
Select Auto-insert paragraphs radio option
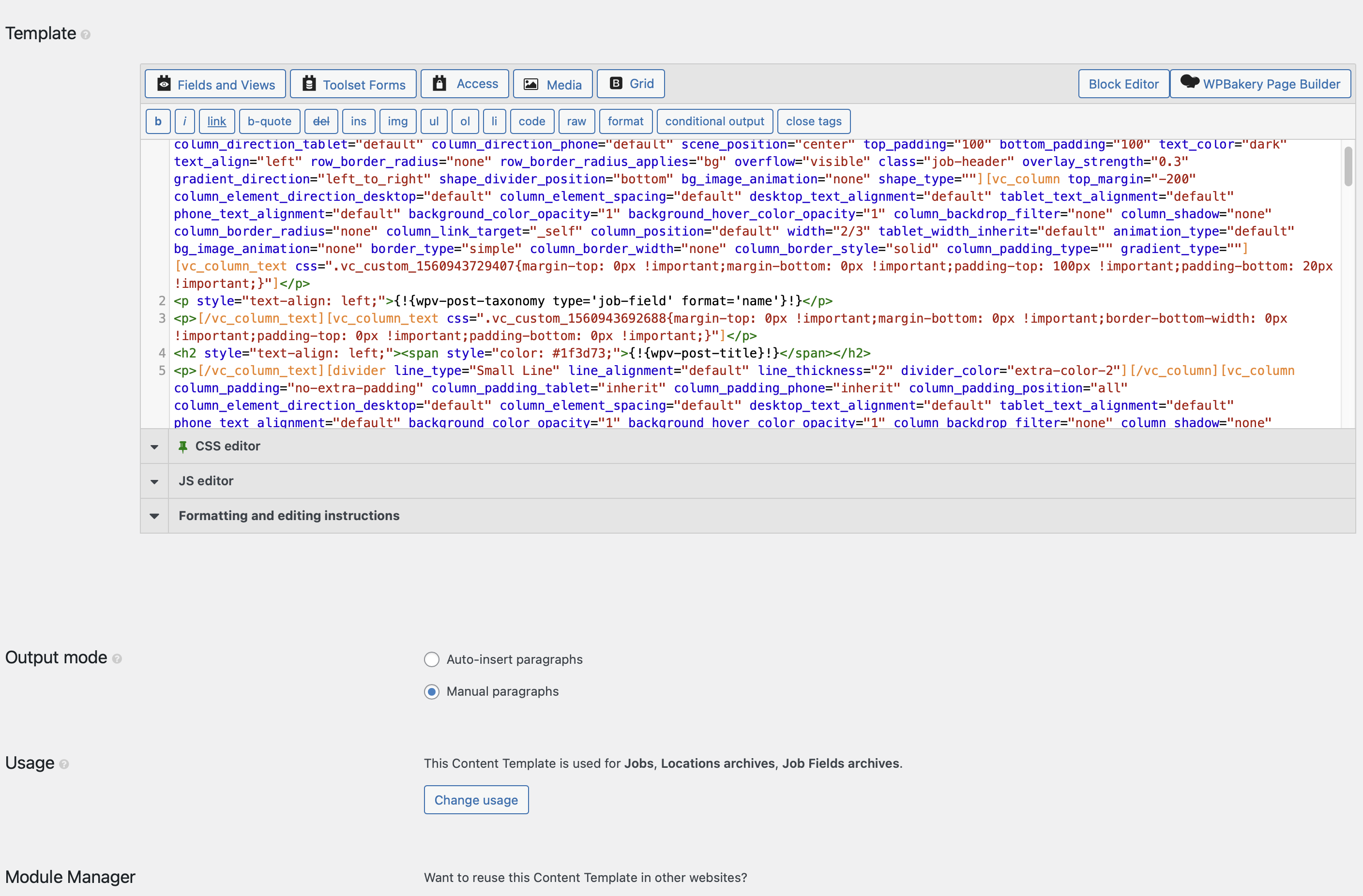[432, 659]
